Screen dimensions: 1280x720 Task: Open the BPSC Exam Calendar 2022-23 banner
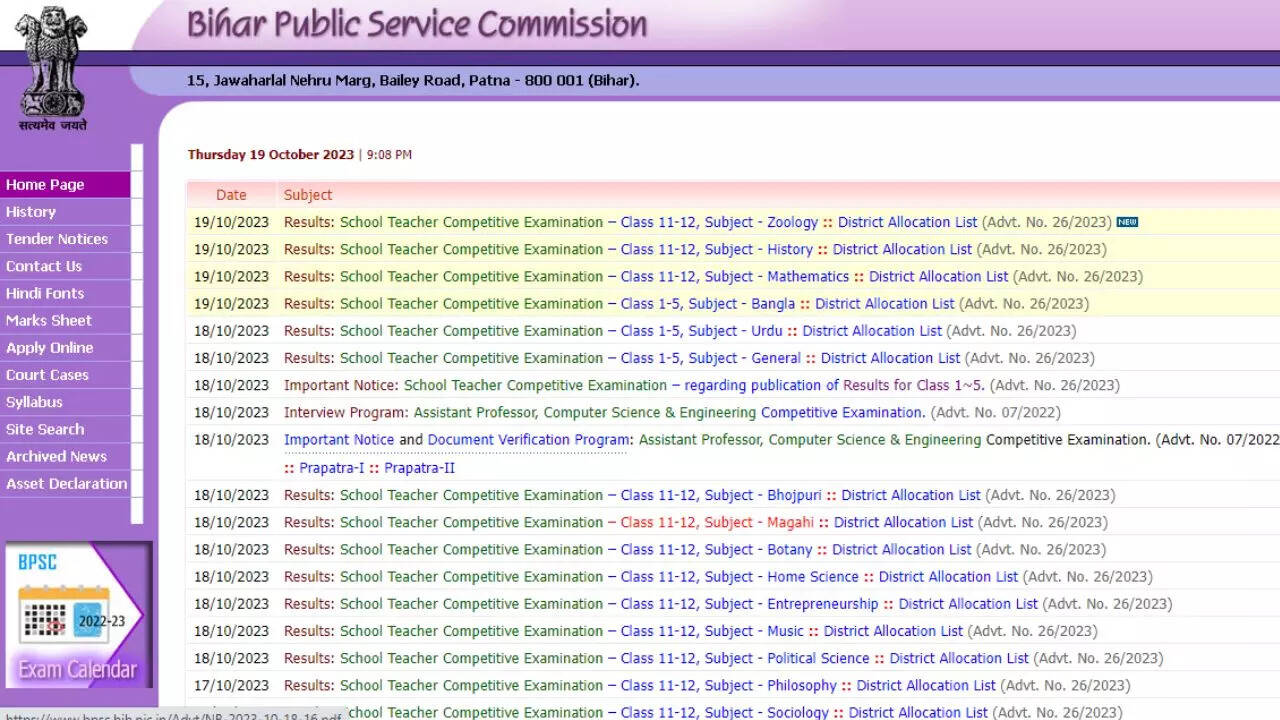(x=78, y=614)
